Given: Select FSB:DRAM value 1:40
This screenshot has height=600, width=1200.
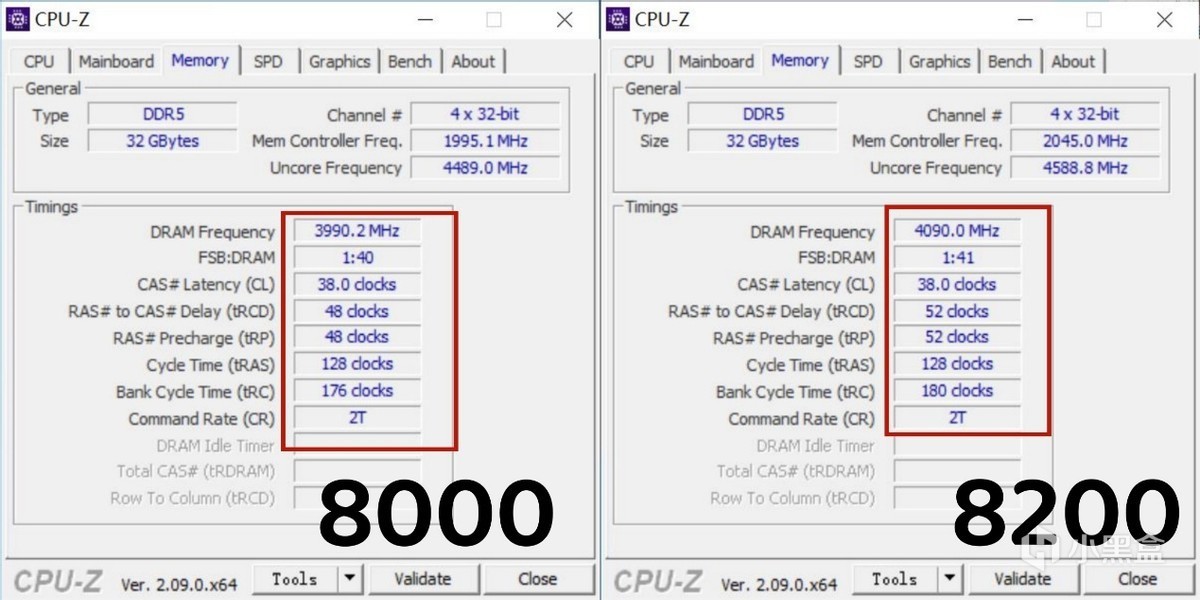Looking at the screenshot, I should click(357, 258).
